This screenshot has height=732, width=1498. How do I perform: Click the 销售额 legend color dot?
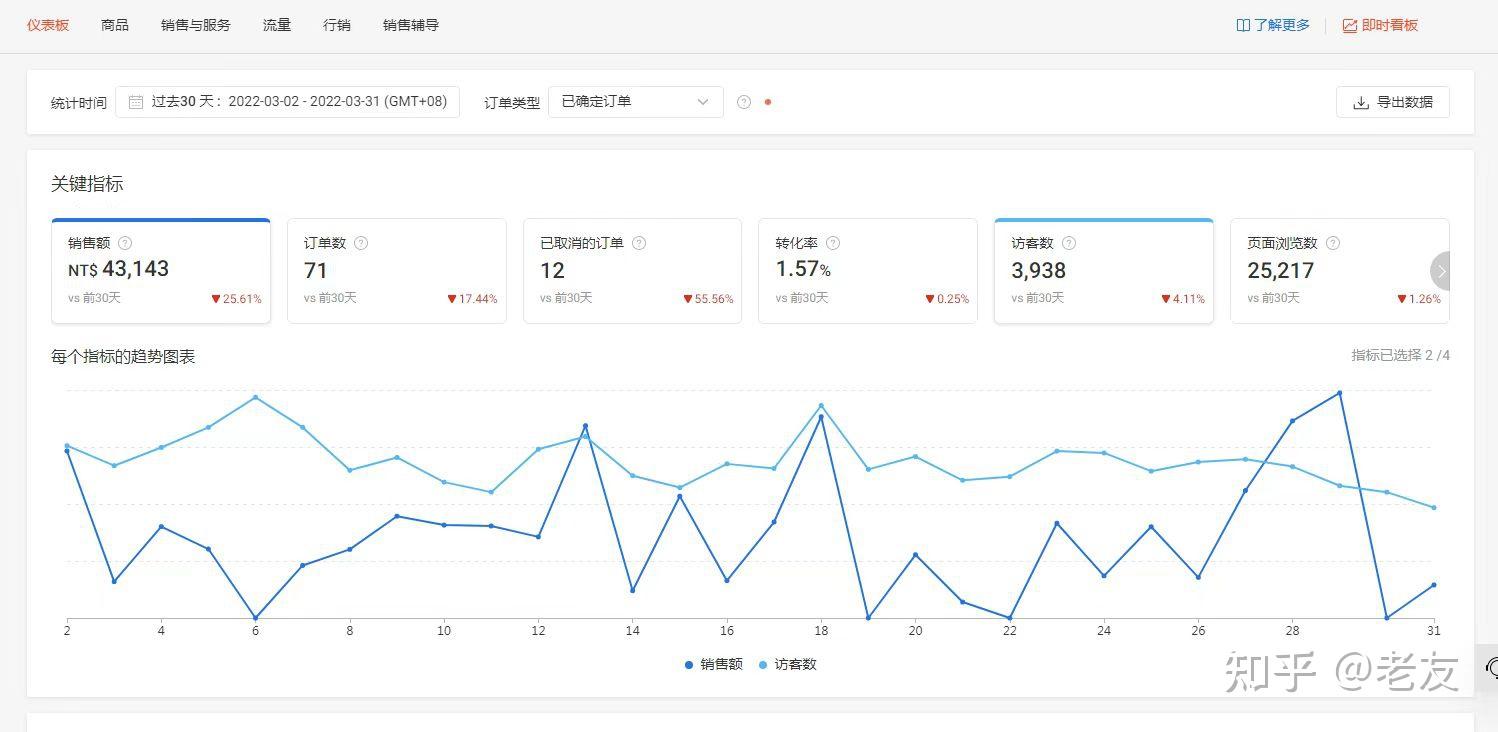coord(688,663)
